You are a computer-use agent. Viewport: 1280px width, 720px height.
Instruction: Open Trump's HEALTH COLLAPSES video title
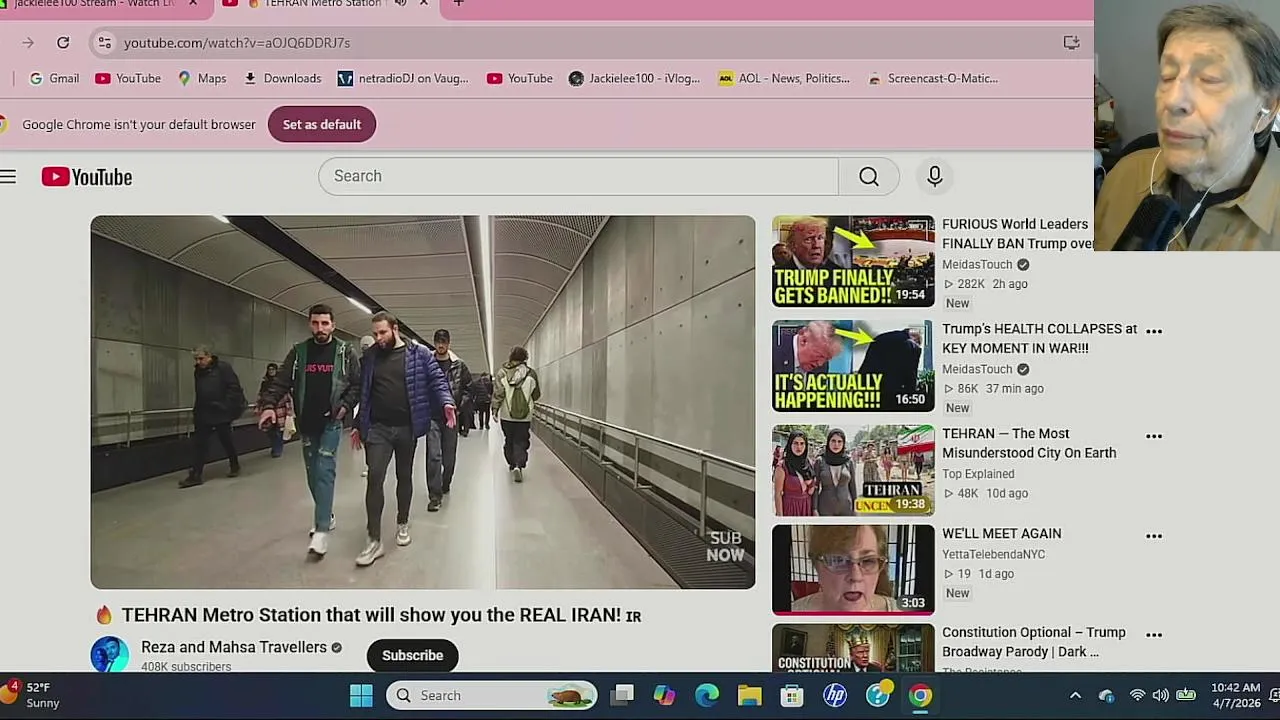click(x=1039, y=338)
